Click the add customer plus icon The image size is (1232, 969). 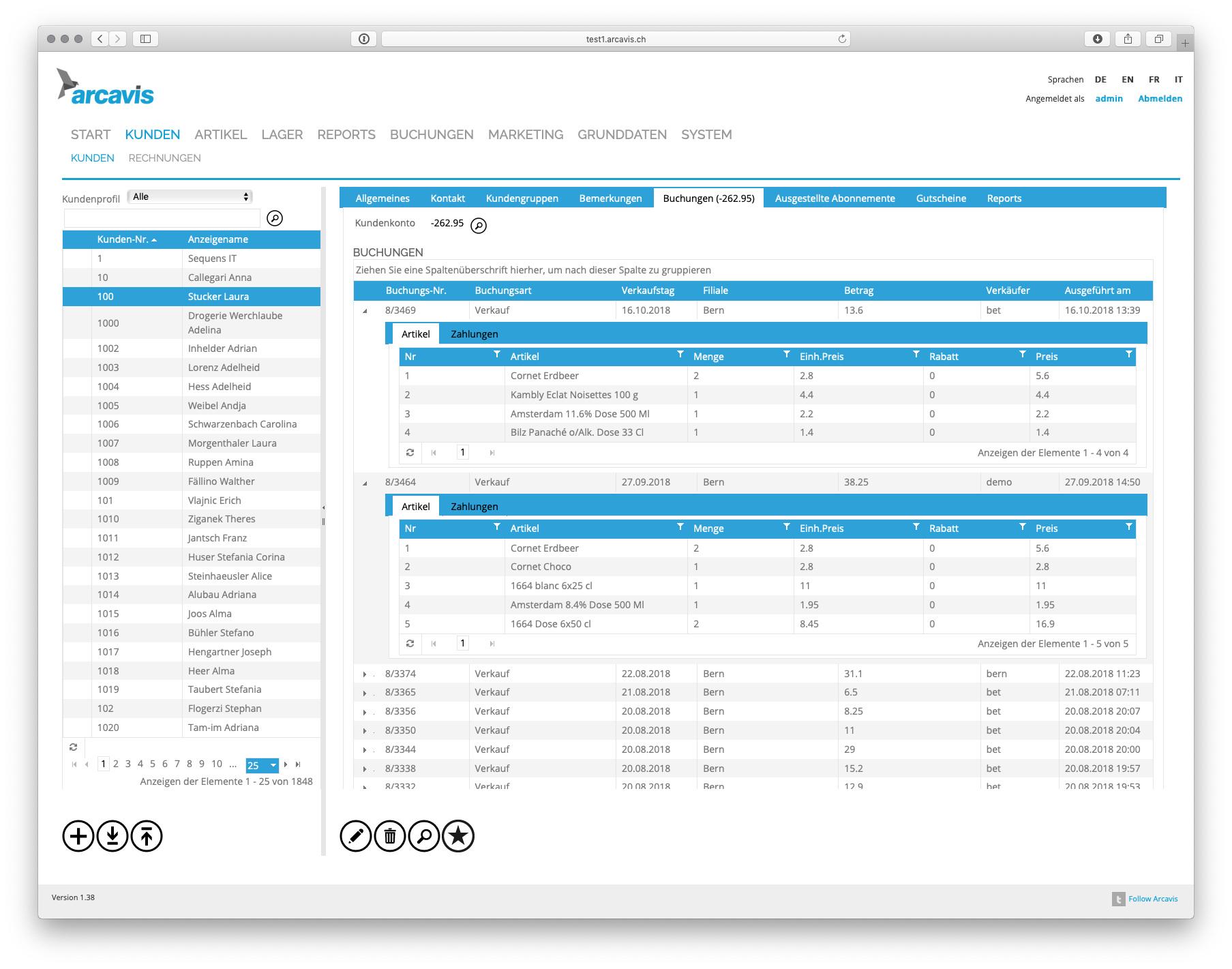[78, 836]
